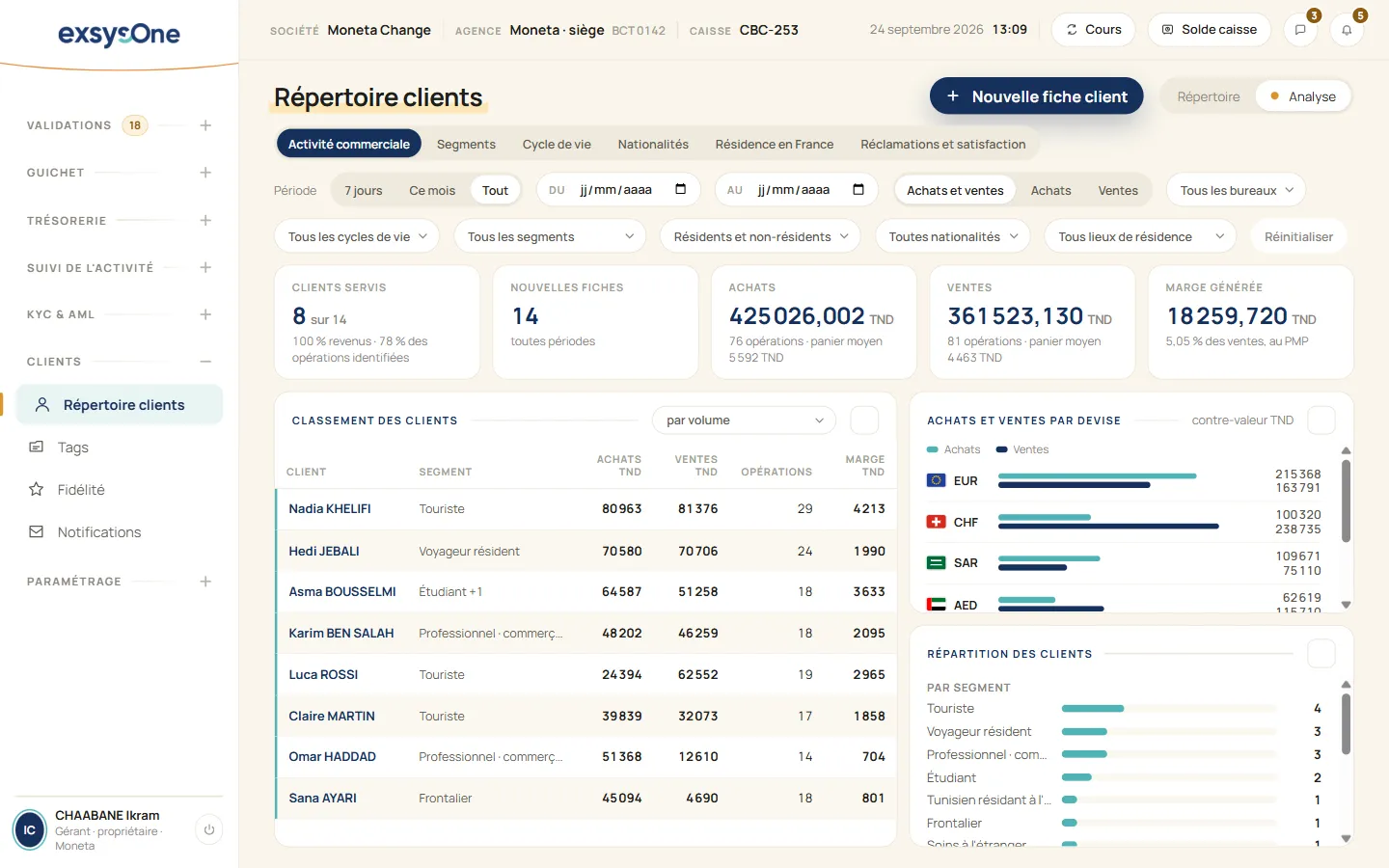Click the scrollbar thumb in Répartition des clients
The height and width of the screenshot is (868, 1389).
point(1346,723)
